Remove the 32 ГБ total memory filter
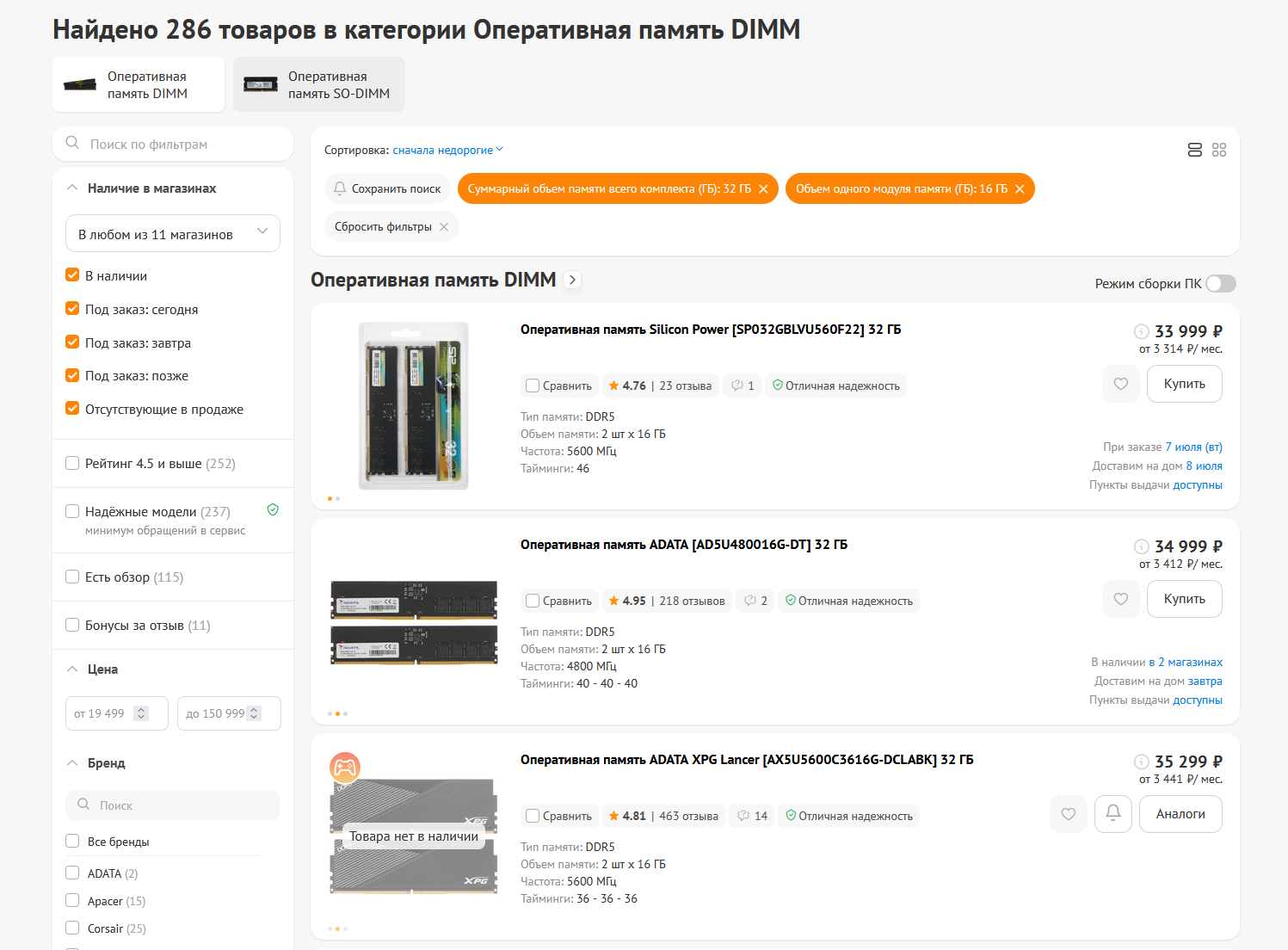Screen dimensions: 1288x950 point(763,189)
